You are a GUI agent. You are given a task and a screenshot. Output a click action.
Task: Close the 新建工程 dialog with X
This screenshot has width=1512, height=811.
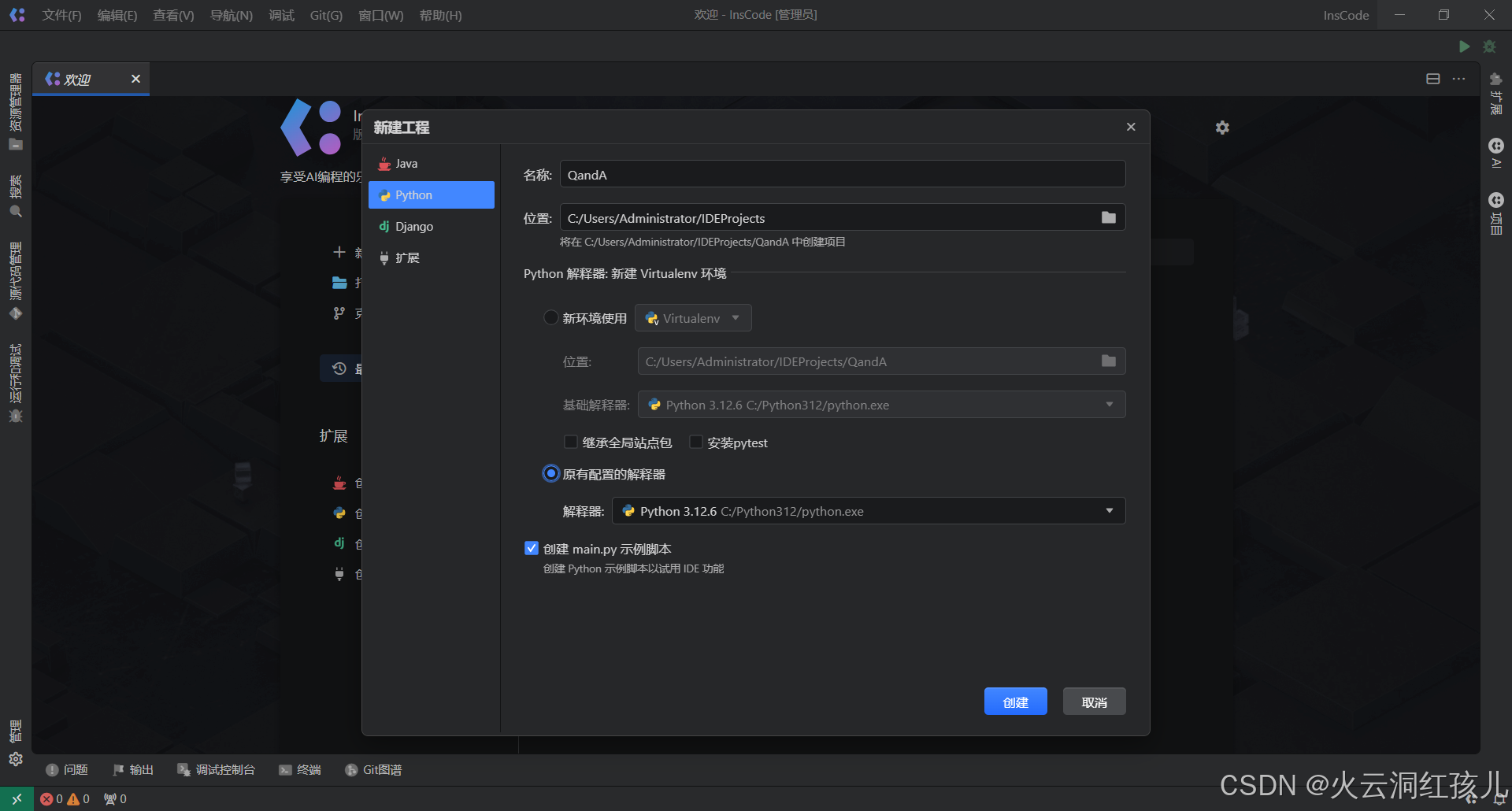pyautogui.click(x=1131, y=127)
